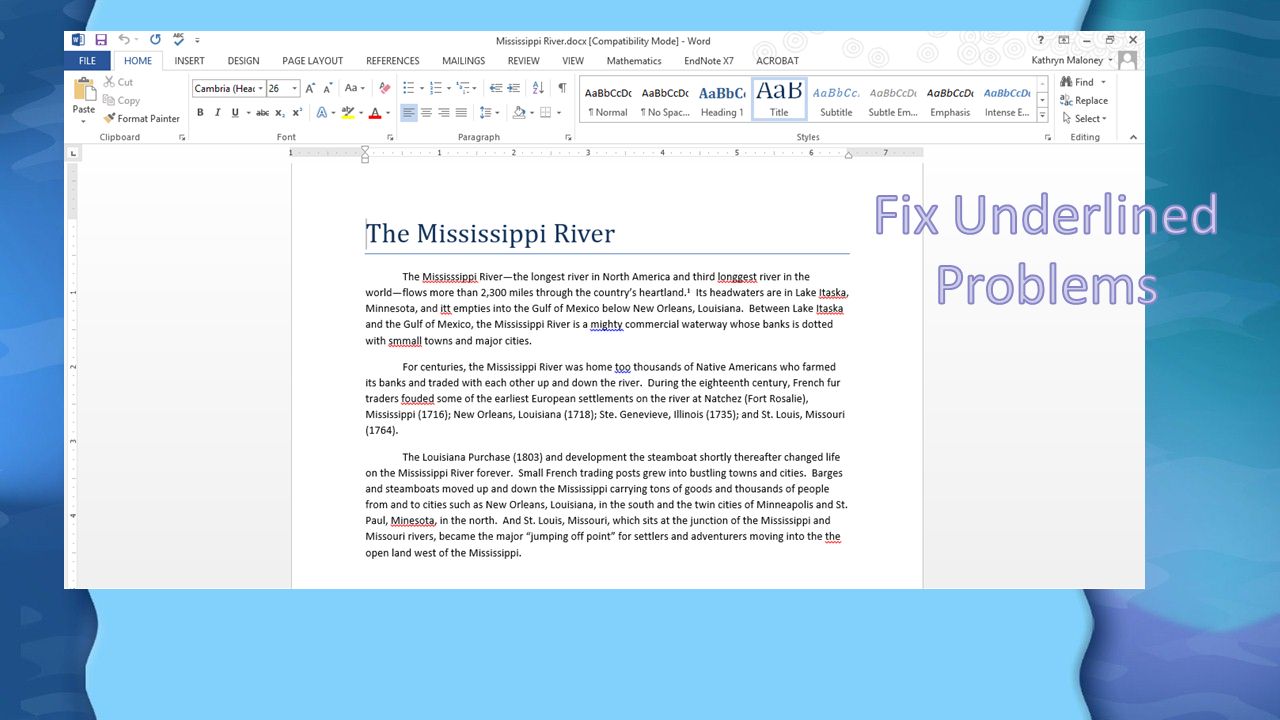Toggle Underline formatting
Viewport: 1280px width, 720px height.
click(x=235, y=113)
